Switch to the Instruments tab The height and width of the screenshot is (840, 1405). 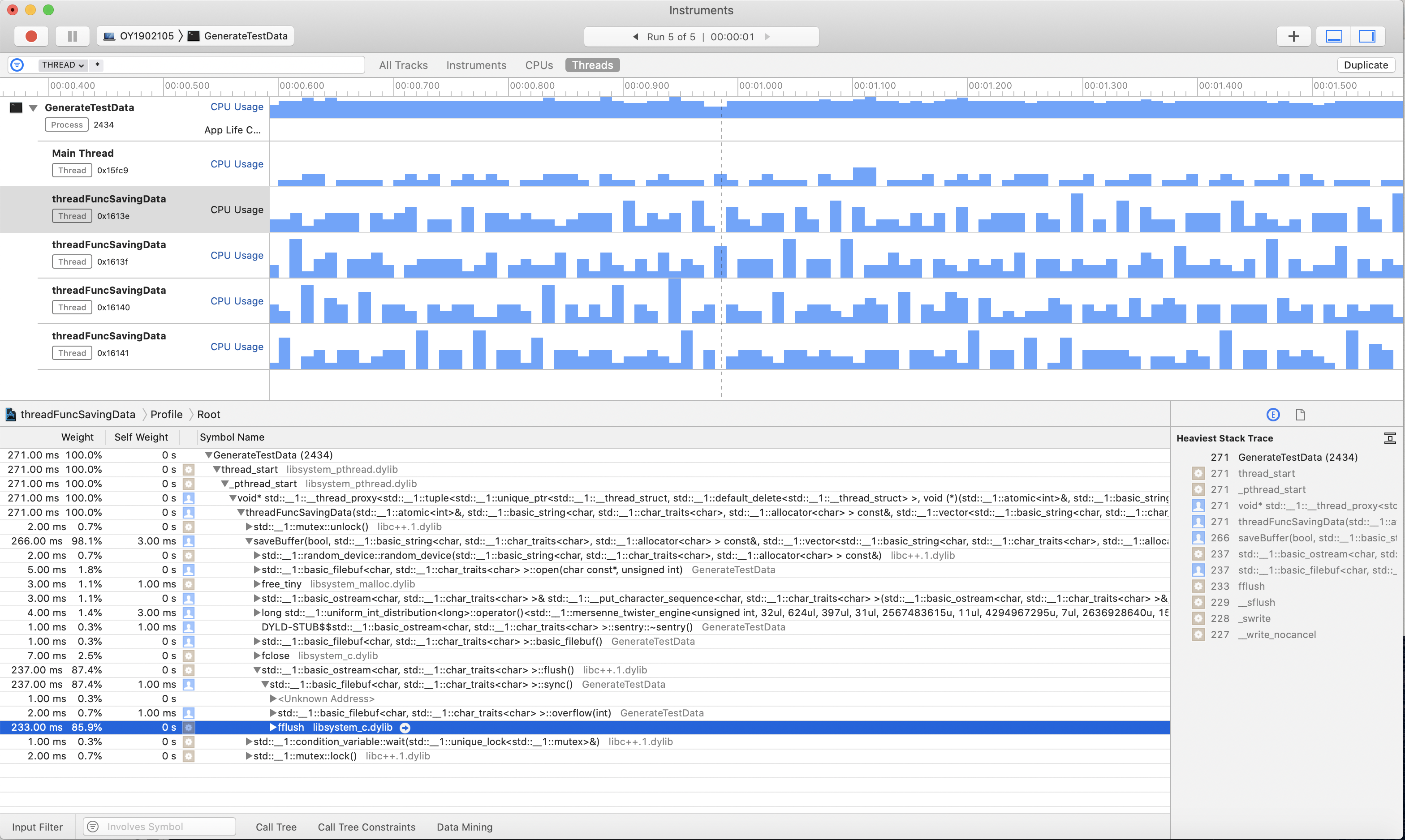tap(476, 65)
